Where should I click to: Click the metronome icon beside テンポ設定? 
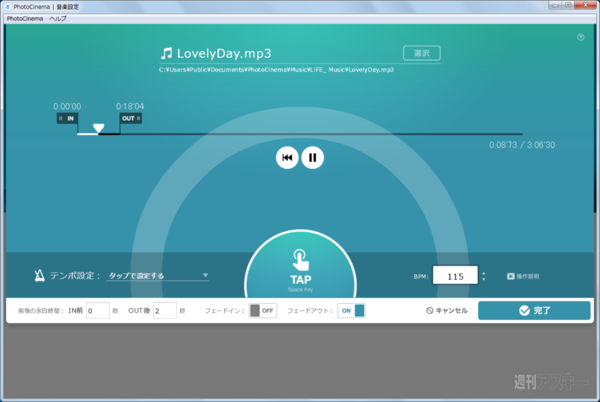(x=39, y=275)
